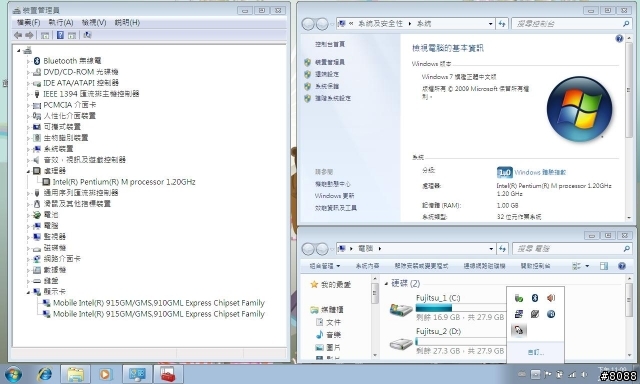Select the PCMCIA 介面卡 tree item
640x384 pixels.
point(70,105)
